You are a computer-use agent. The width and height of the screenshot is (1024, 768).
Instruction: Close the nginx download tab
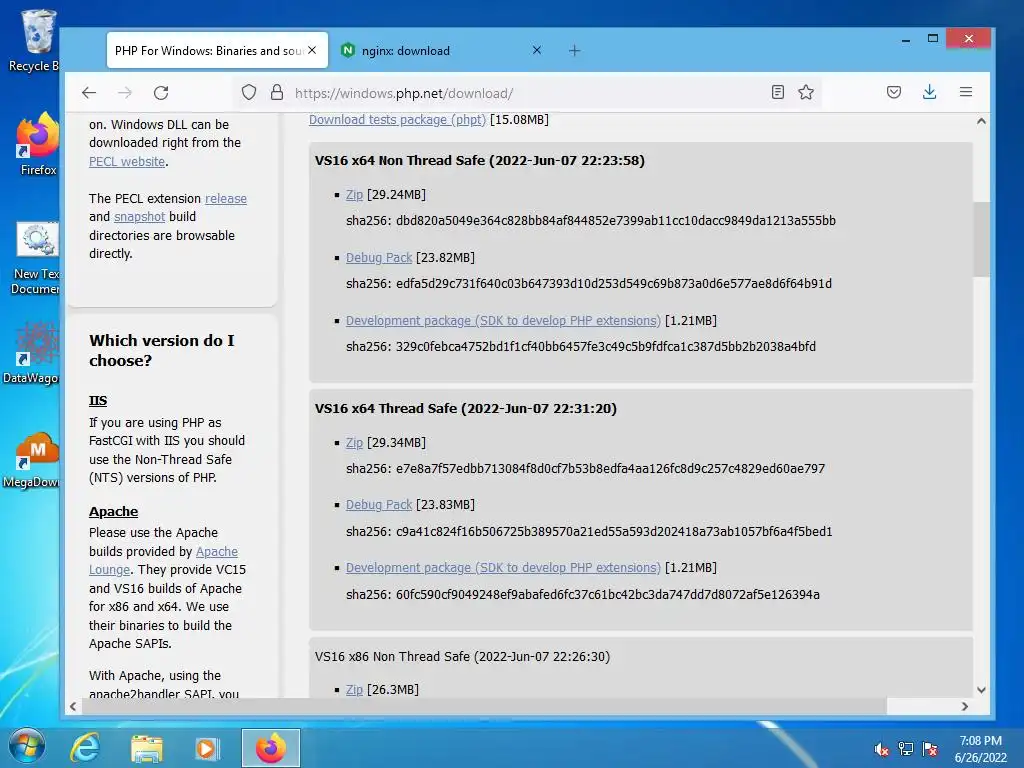click(537, 50)
